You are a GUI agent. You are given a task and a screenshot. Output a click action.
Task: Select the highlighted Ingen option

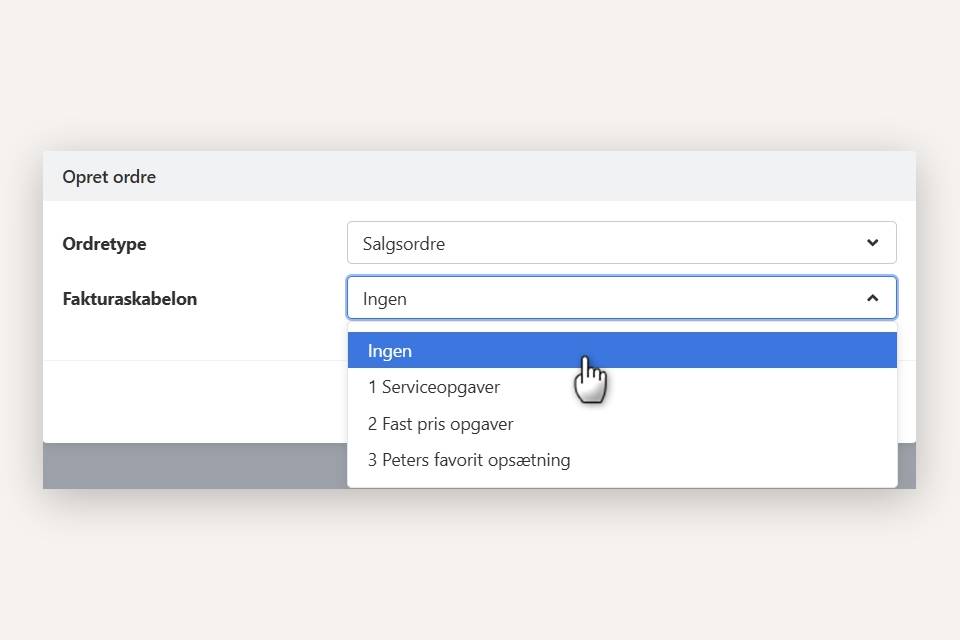pyautogui.click(x=390, y=351)
